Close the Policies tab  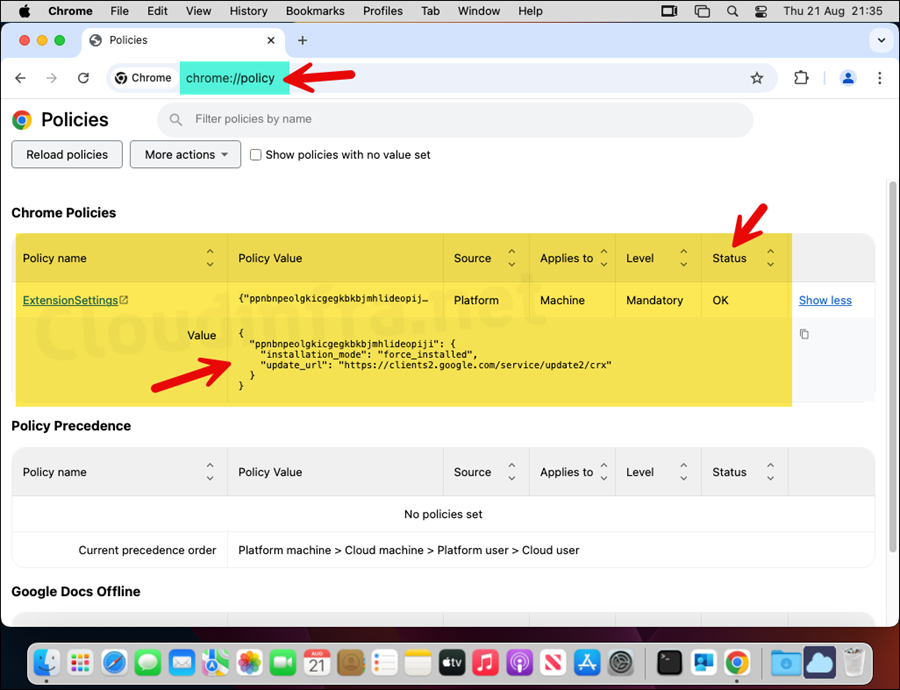point(271,40)
